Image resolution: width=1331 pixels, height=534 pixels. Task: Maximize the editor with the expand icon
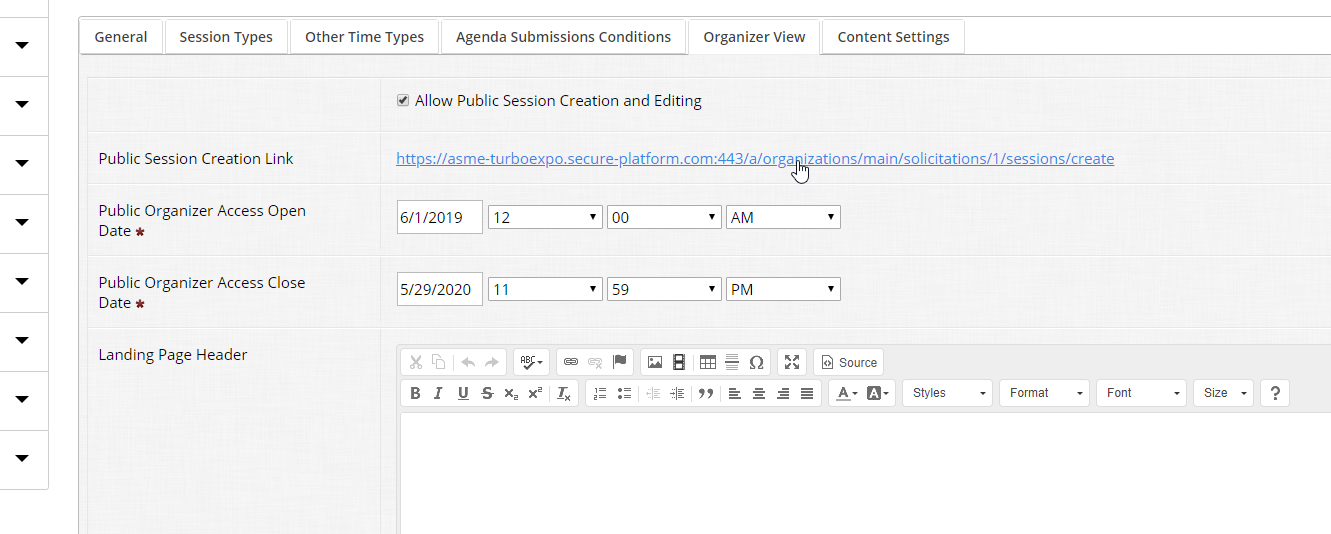(792, 363)
